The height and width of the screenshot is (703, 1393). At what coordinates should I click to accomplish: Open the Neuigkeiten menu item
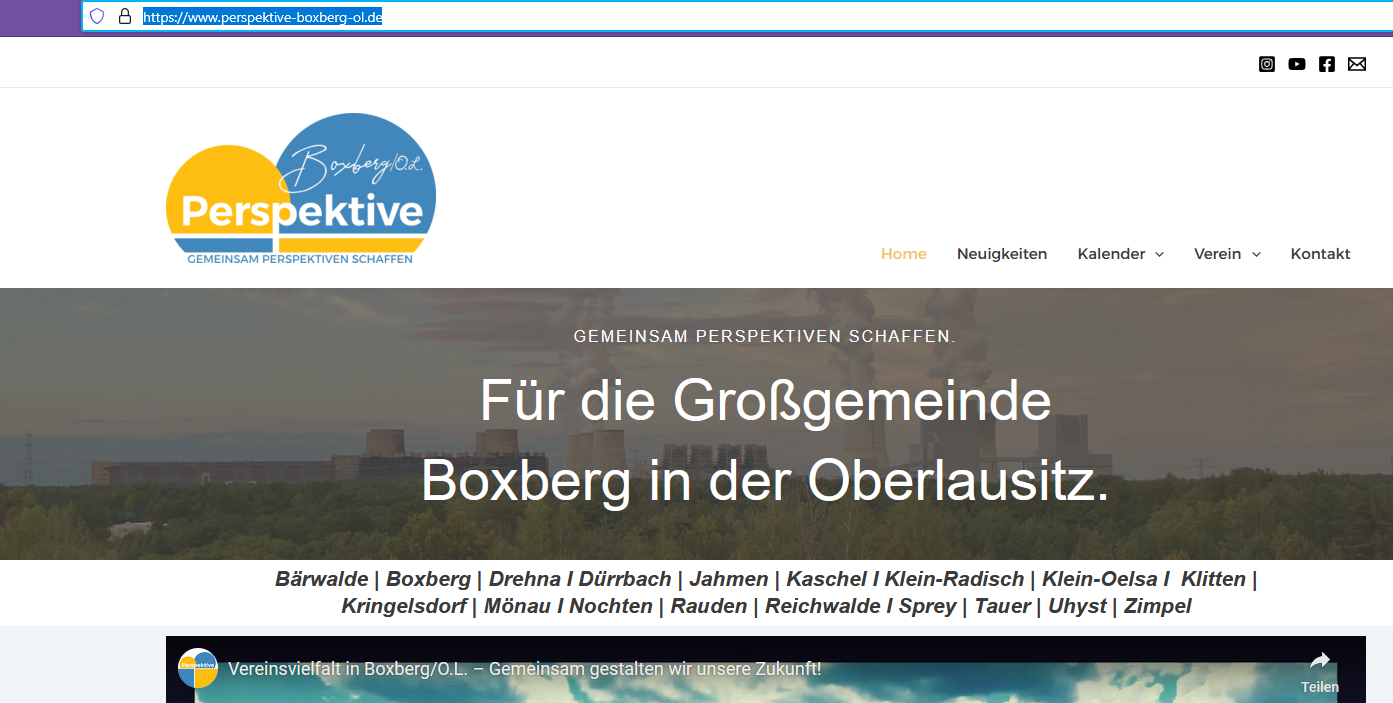(1001, 254)
